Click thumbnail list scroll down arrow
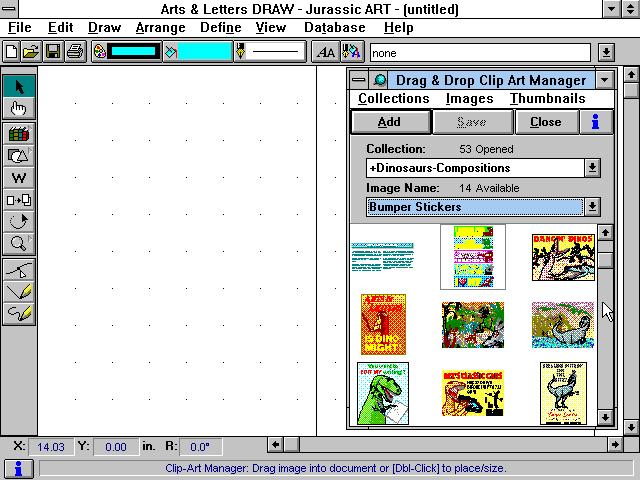Image resolution: width=640 pixels, height=480 pixels. [x=605, y=417]
